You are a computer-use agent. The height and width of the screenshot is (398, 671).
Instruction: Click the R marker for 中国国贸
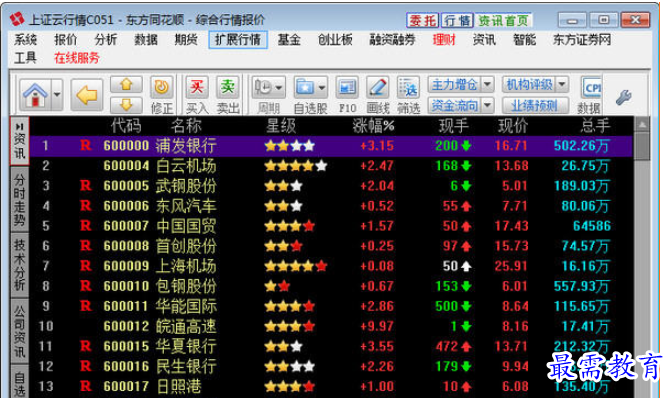click(86, 226)
